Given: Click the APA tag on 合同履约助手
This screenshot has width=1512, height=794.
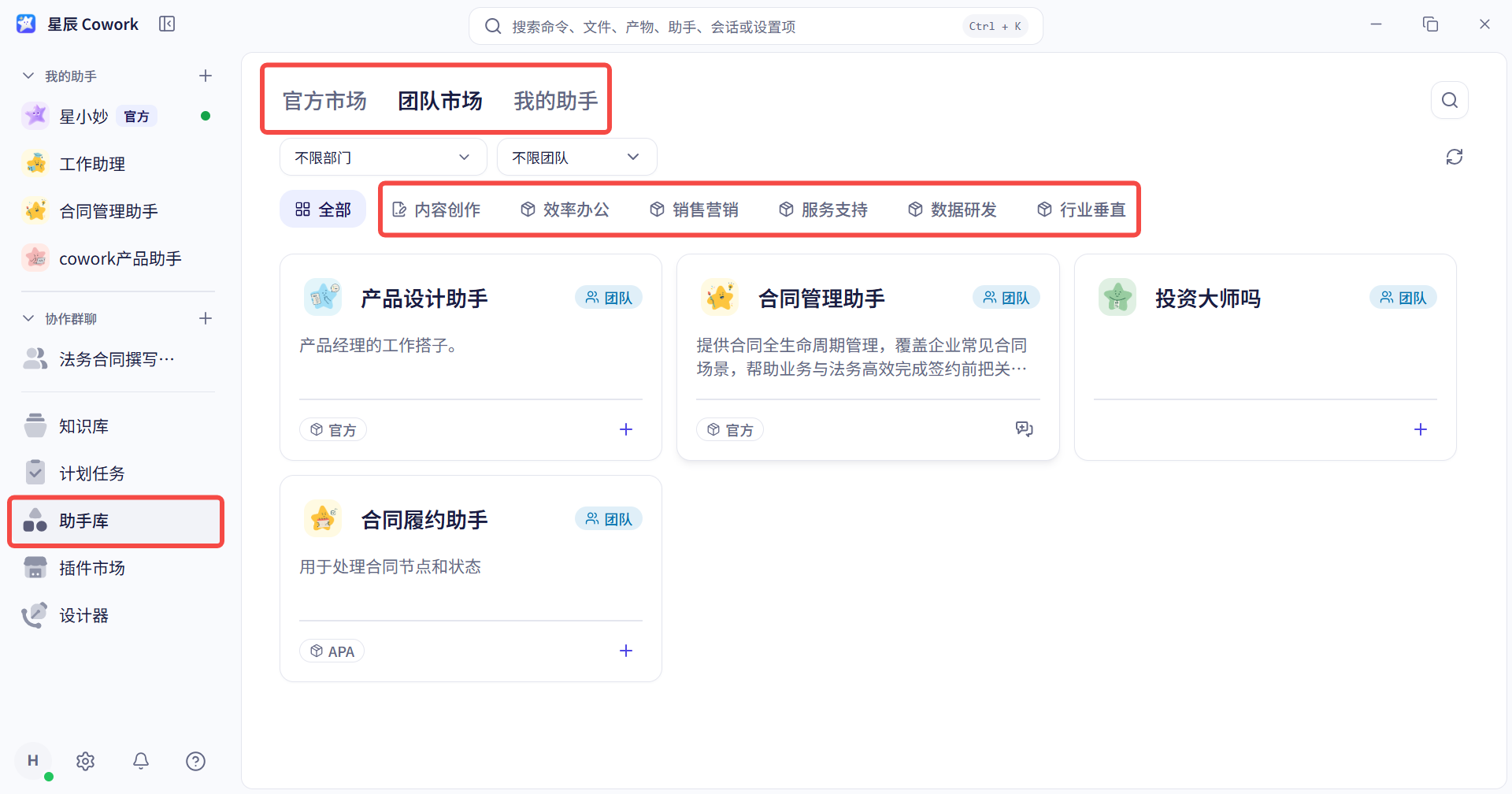Looking at the screenshot, I should 332,651.
